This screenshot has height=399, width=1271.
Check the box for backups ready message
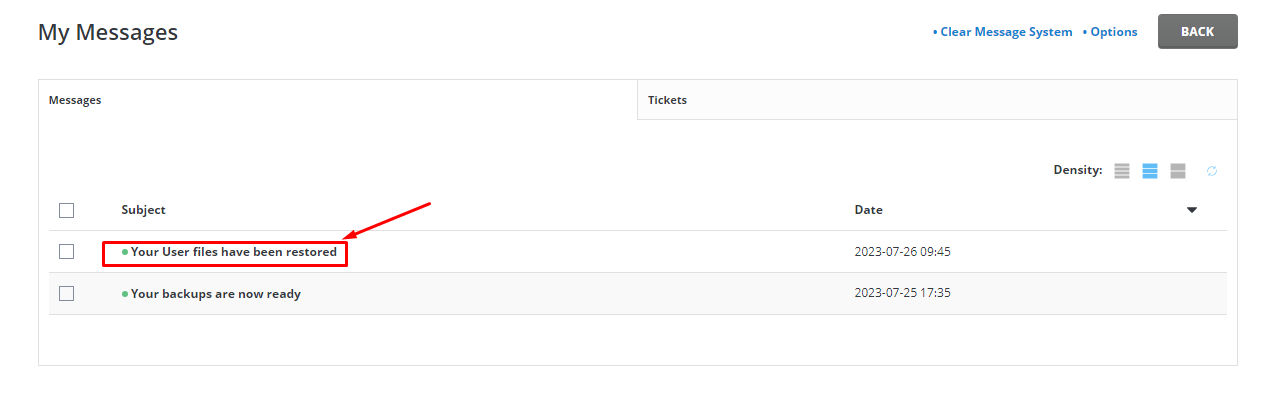point(67,294)
